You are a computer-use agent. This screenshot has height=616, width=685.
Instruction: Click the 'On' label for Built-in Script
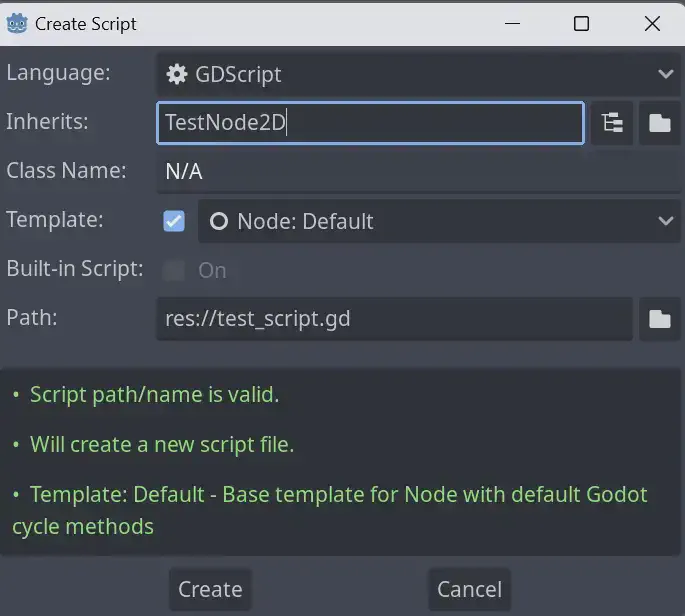[212, 270]
